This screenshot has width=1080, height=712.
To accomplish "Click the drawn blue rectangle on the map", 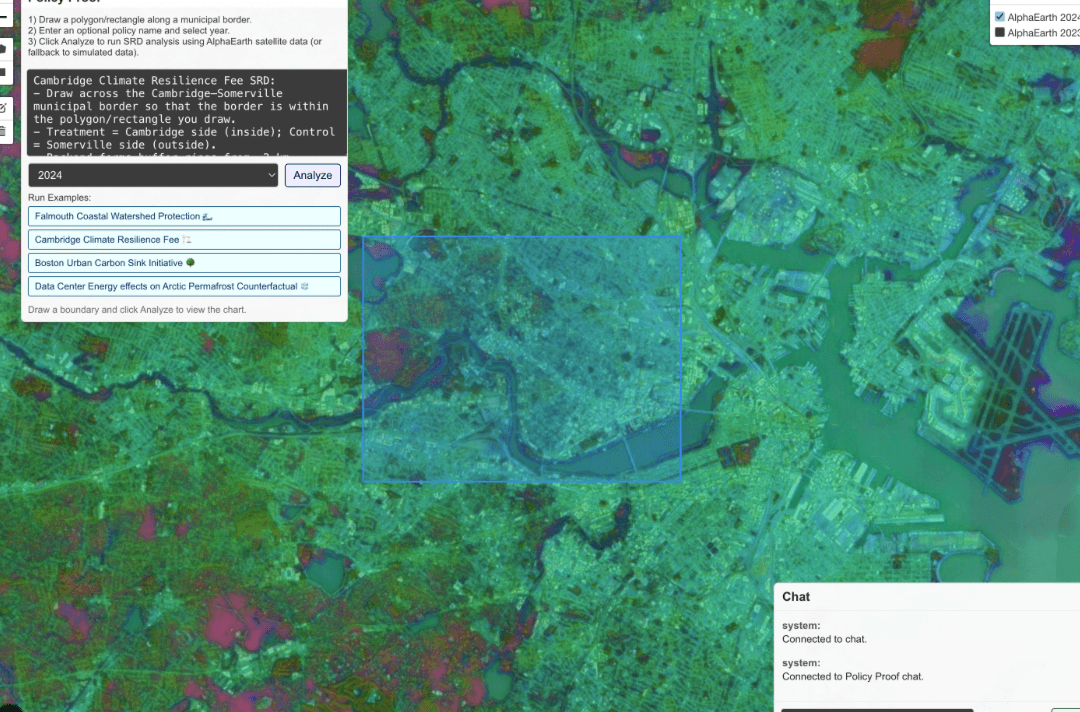I will [x=521, y=359].
